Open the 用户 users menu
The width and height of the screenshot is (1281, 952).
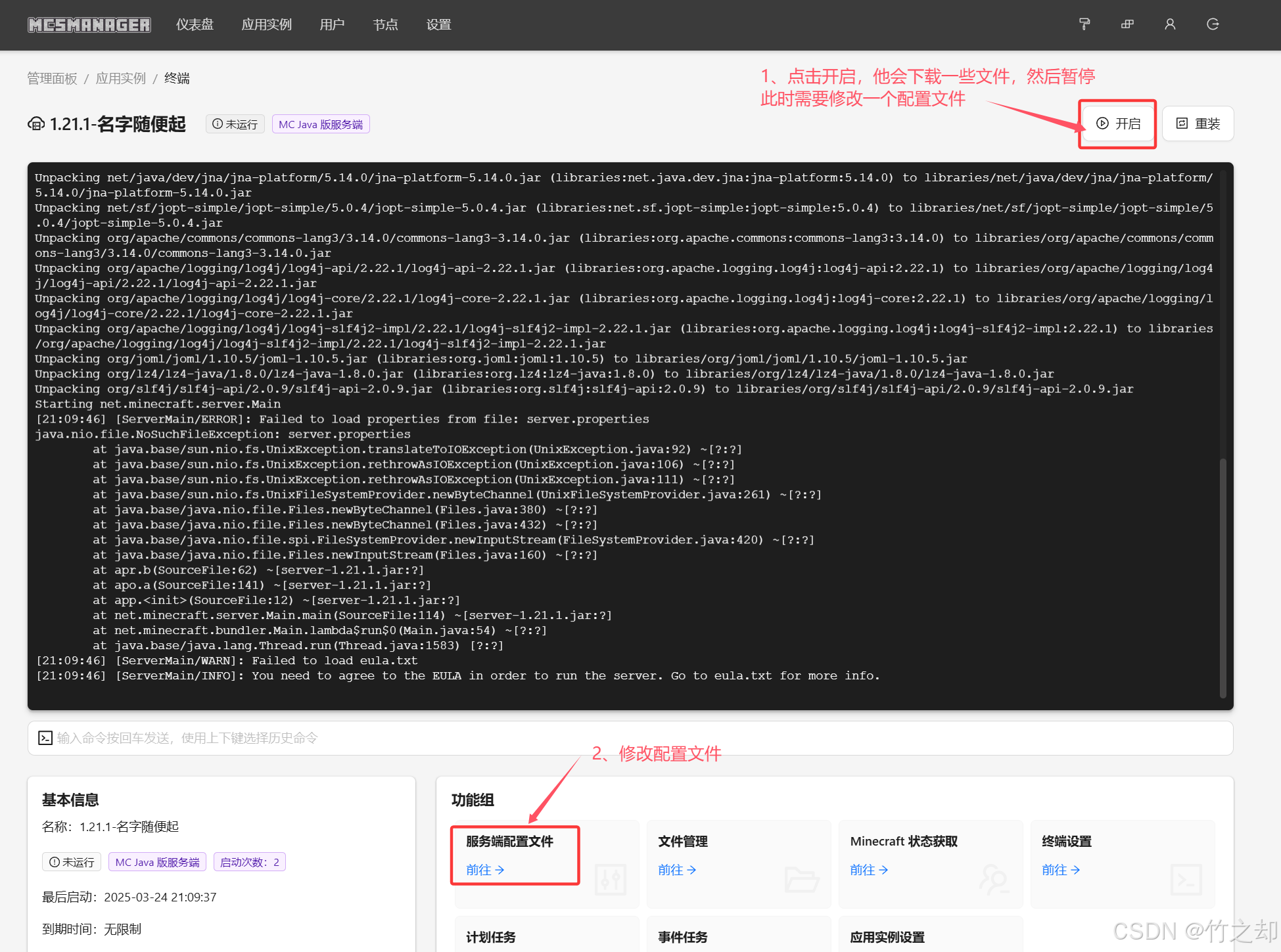click(332, 25)
